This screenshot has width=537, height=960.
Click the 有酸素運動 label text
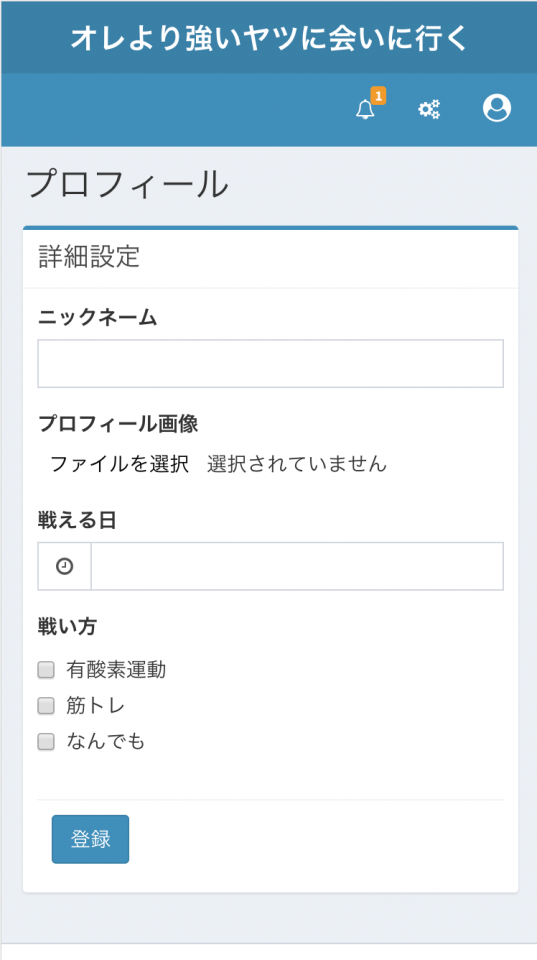click(x=116, y=670)
